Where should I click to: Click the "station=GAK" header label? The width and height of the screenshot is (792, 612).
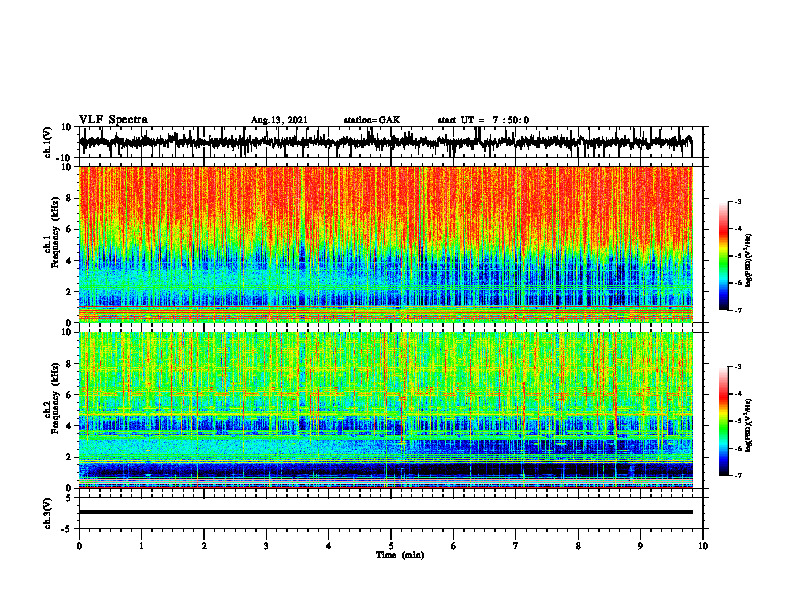click(x=372, y=120)
